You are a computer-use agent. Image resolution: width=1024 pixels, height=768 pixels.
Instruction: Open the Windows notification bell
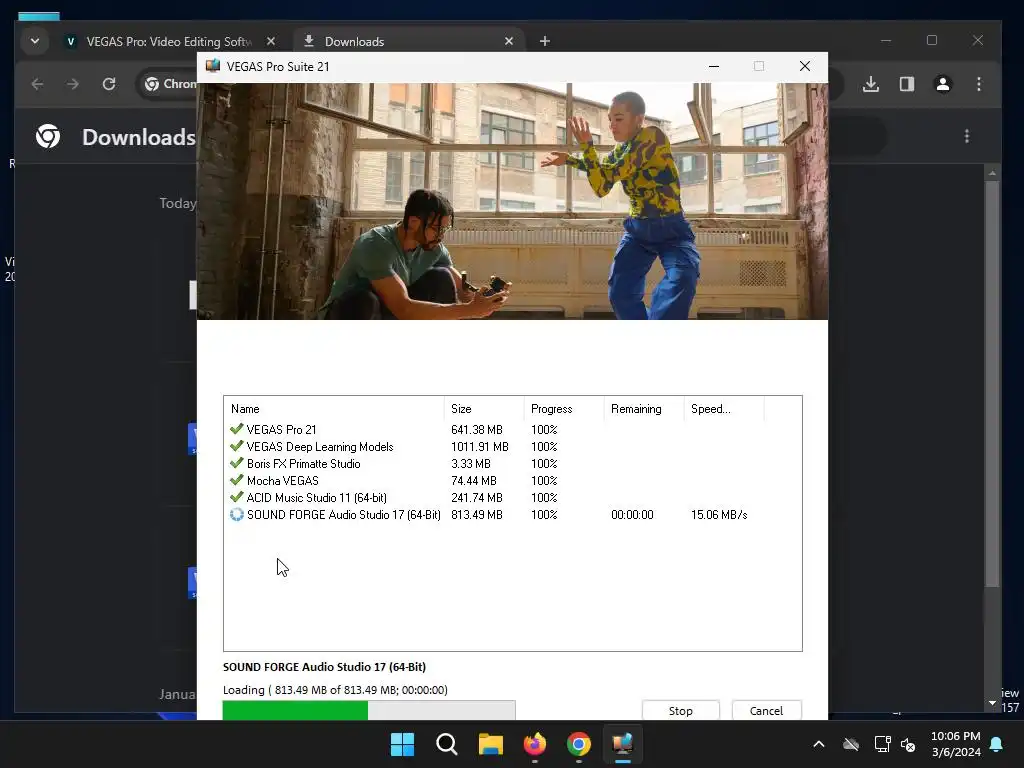(x=997, y=744)
